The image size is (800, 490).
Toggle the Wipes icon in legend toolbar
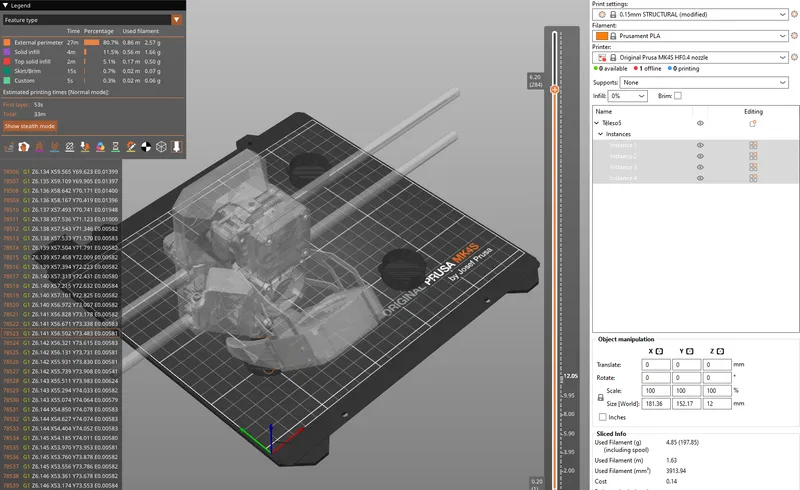click(24, 147)
